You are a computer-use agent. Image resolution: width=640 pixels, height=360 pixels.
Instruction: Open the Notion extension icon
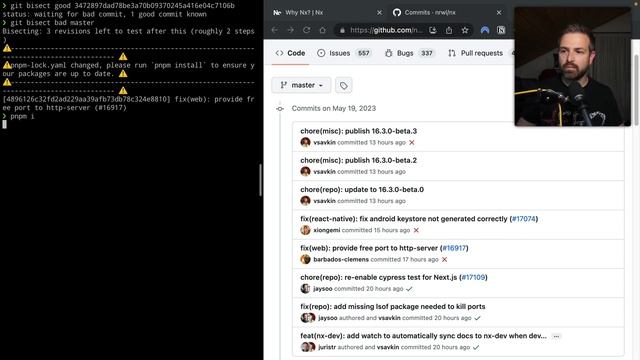click(501, 30)
